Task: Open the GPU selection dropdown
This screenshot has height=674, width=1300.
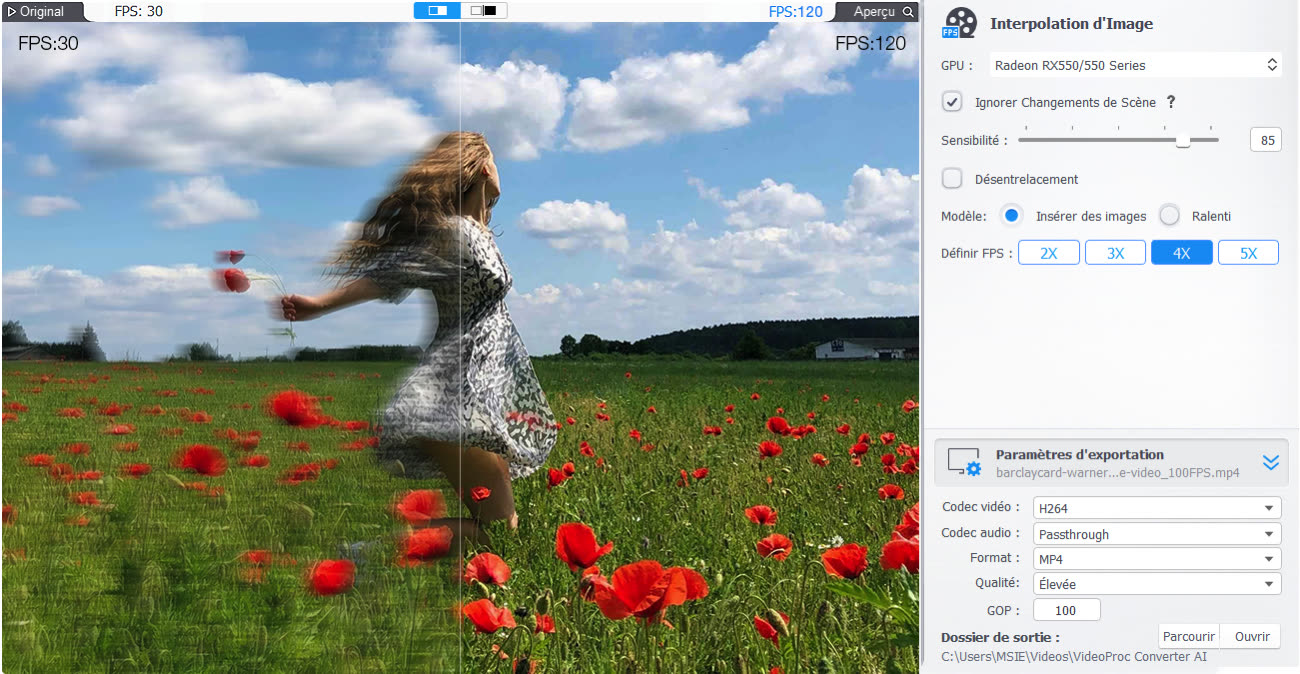Action: [1135, 65]
